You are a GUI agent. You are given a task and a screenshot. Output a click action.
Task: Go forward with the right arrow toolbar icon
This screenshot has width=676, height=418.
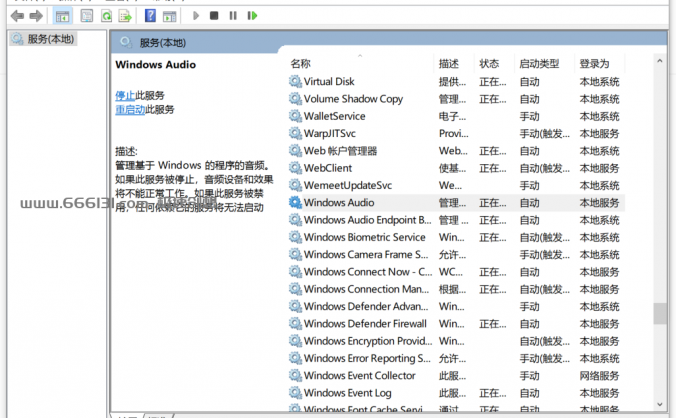[36, 16]
